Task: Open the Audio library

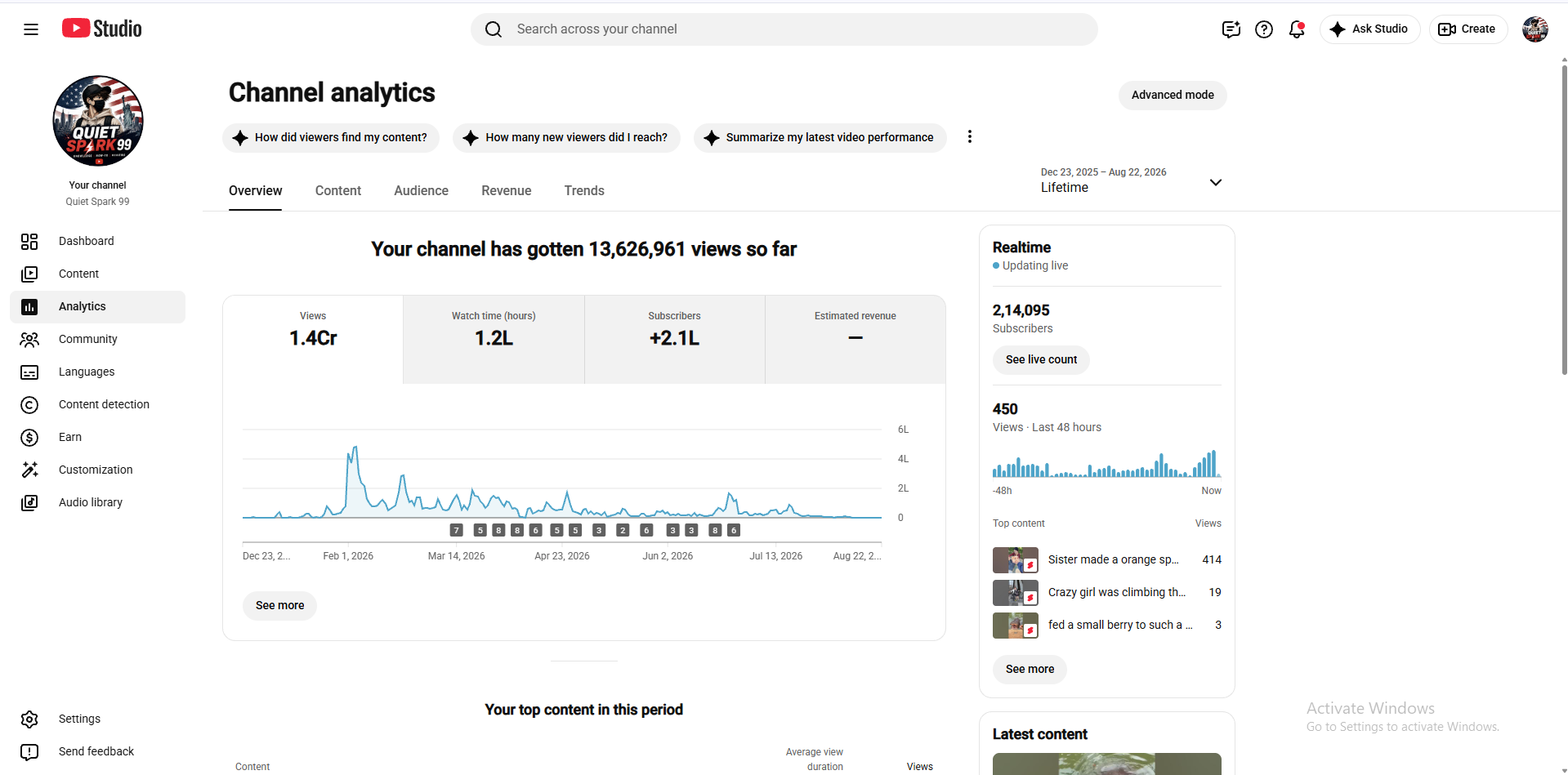Action: tap(97, 502)
